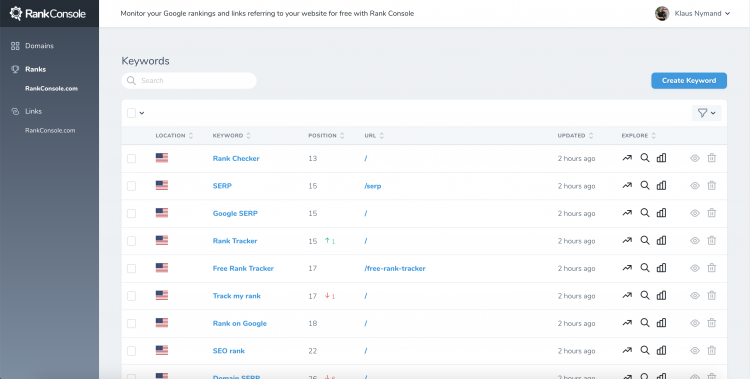Select RankConsole.com under Ranks

coord(51,89)
